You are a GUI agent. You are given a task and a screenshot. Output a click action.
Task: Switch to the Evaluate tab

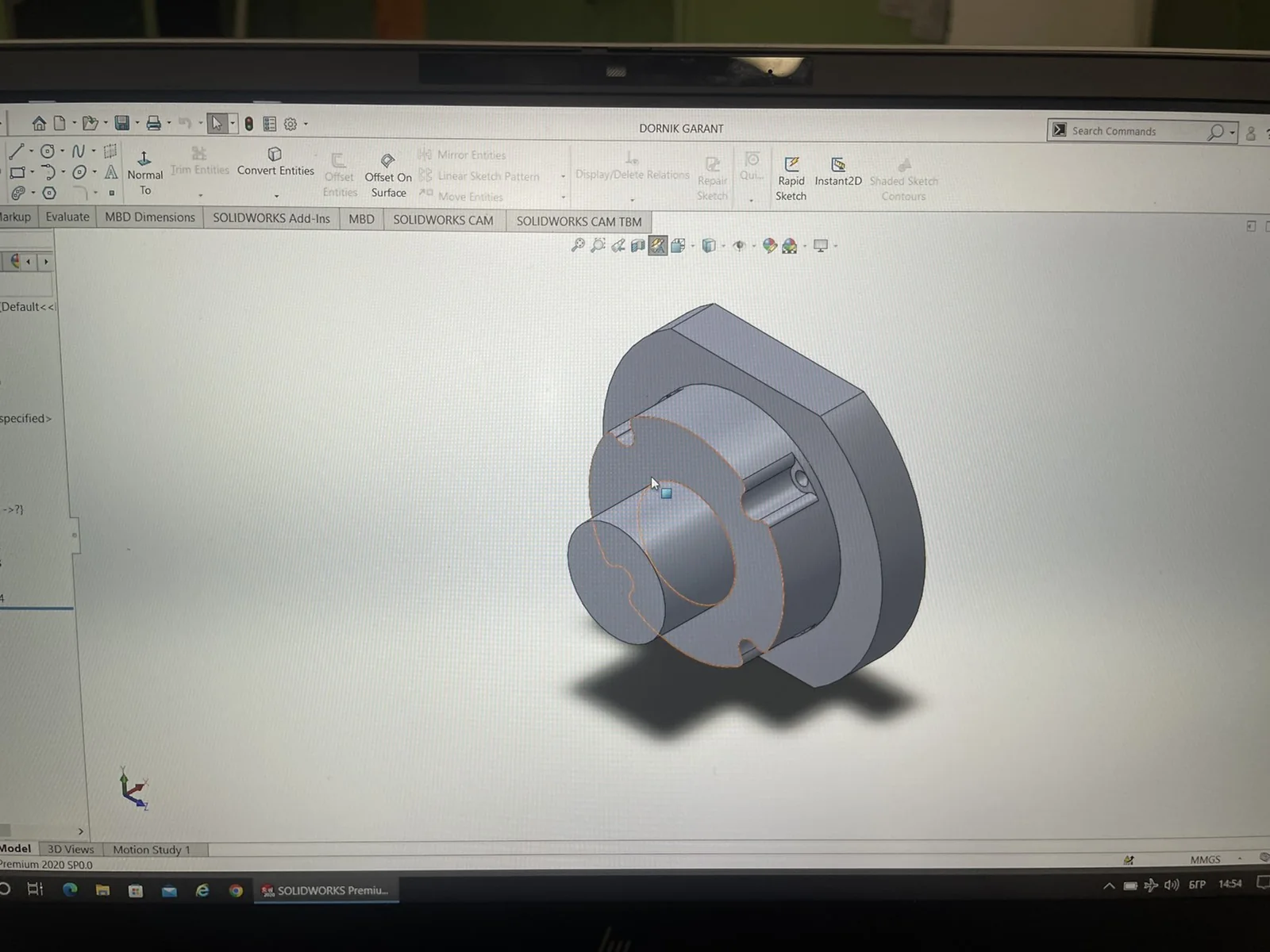coord(67,217)
